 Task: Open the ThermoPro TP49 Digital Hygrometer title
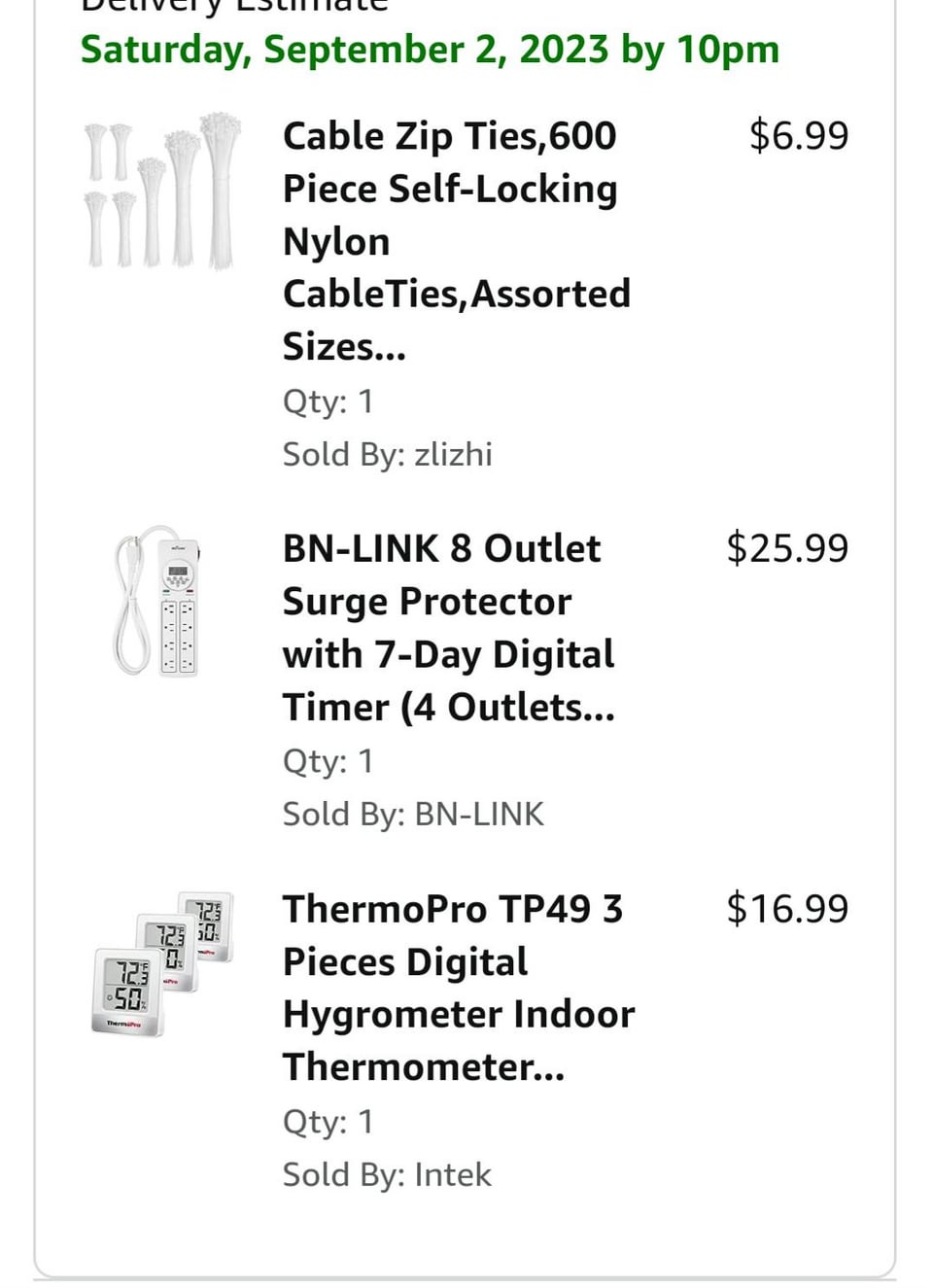click(x=458, y=988)
